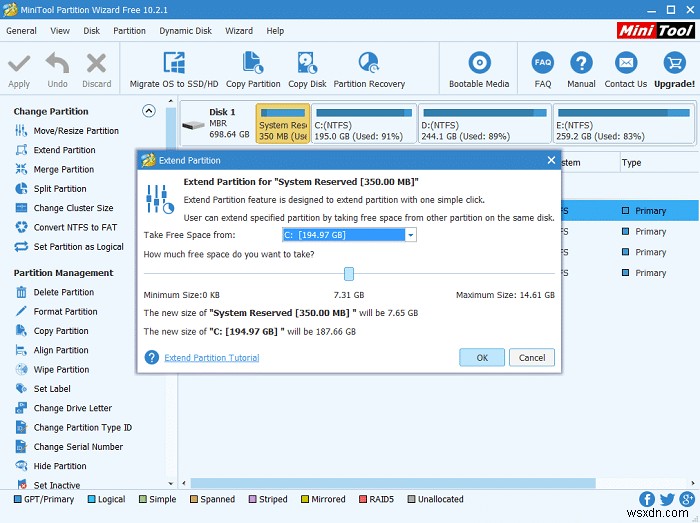This screenshot has width=700, height=523.
Task: Open the Extend Partition Tutorial link
Action: point(212,358)
